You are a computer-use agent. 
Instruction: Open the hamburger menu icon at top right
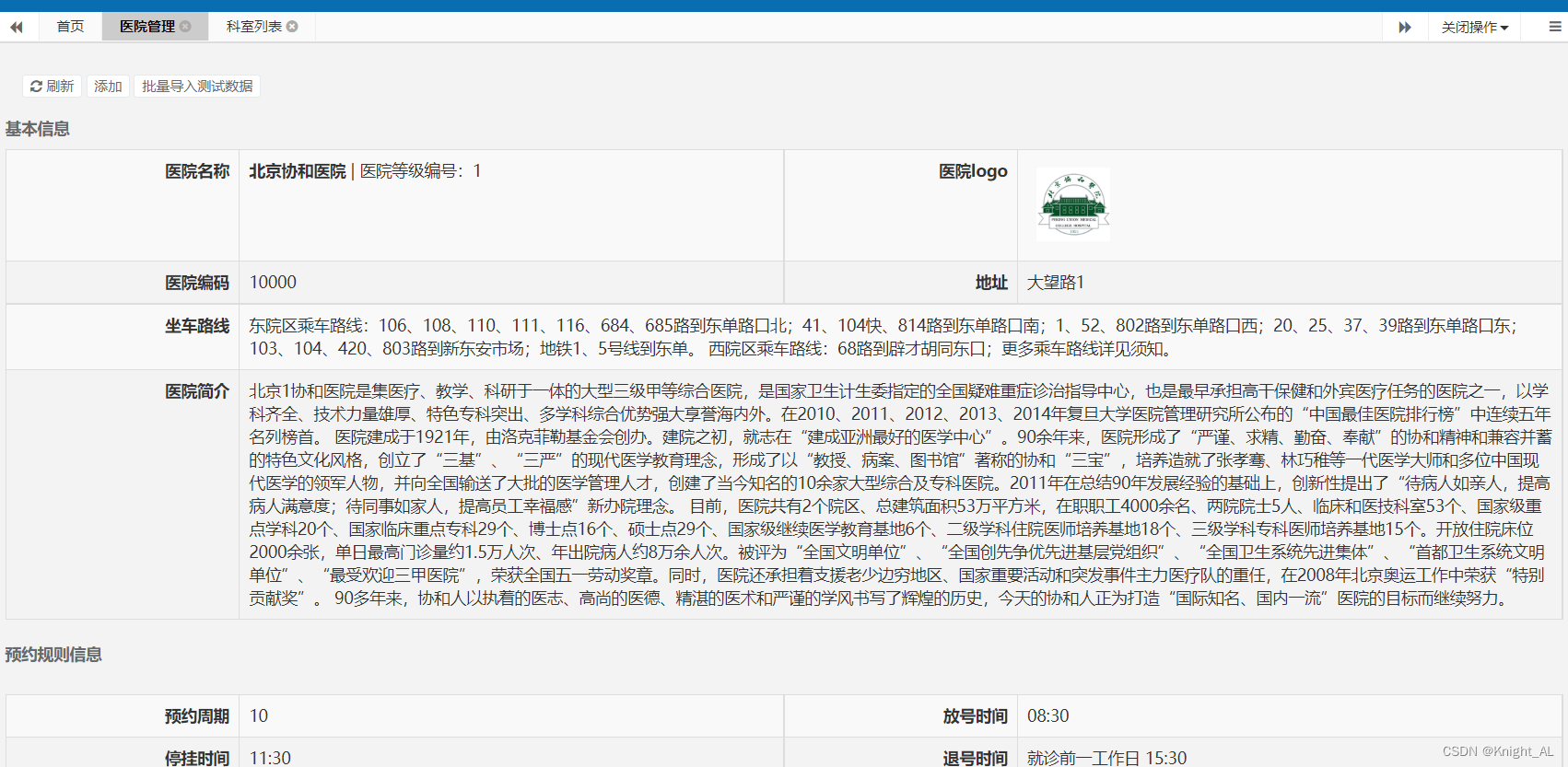point(1555,27)
